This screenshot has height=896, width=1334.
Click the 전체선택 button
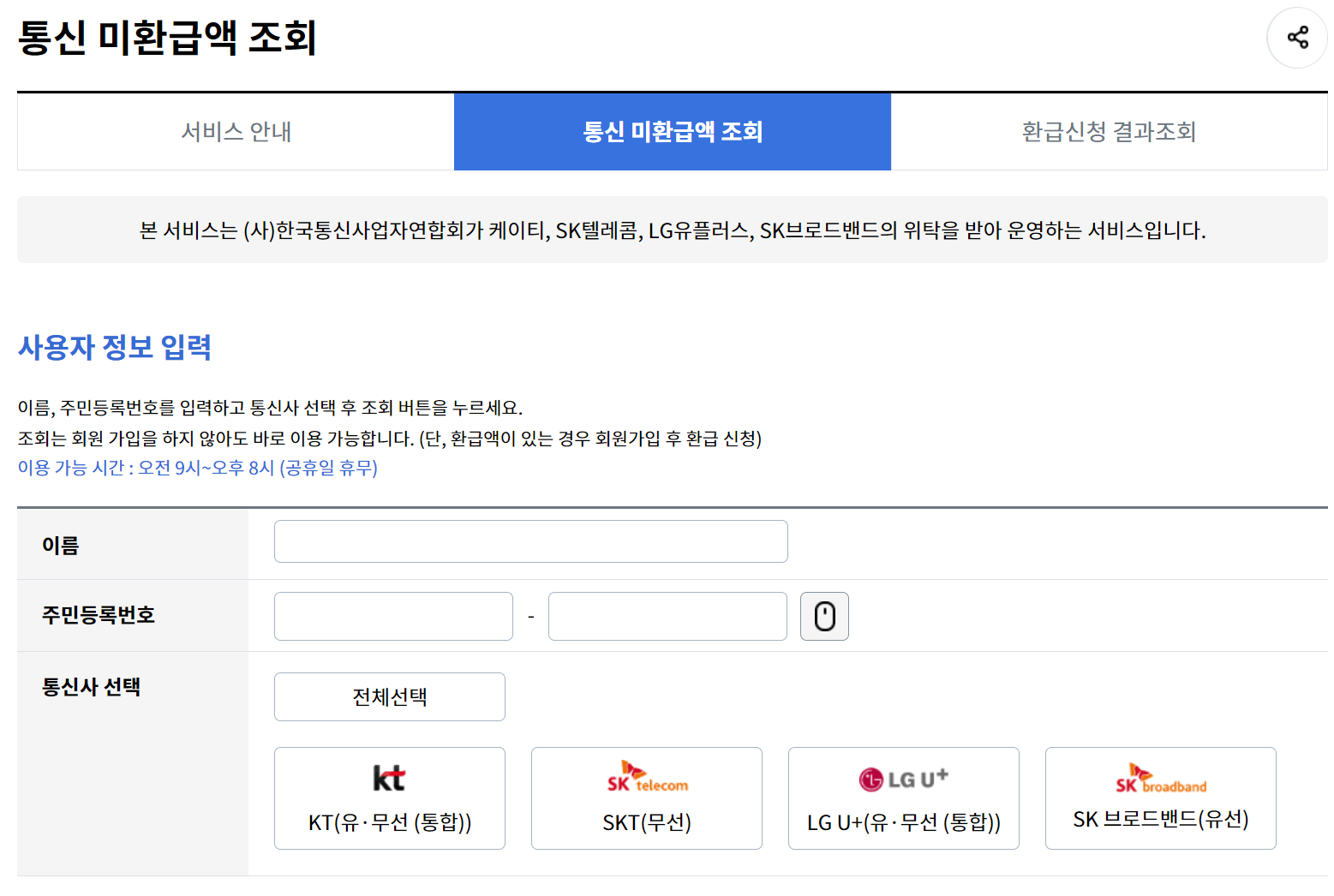coord(389,696)
